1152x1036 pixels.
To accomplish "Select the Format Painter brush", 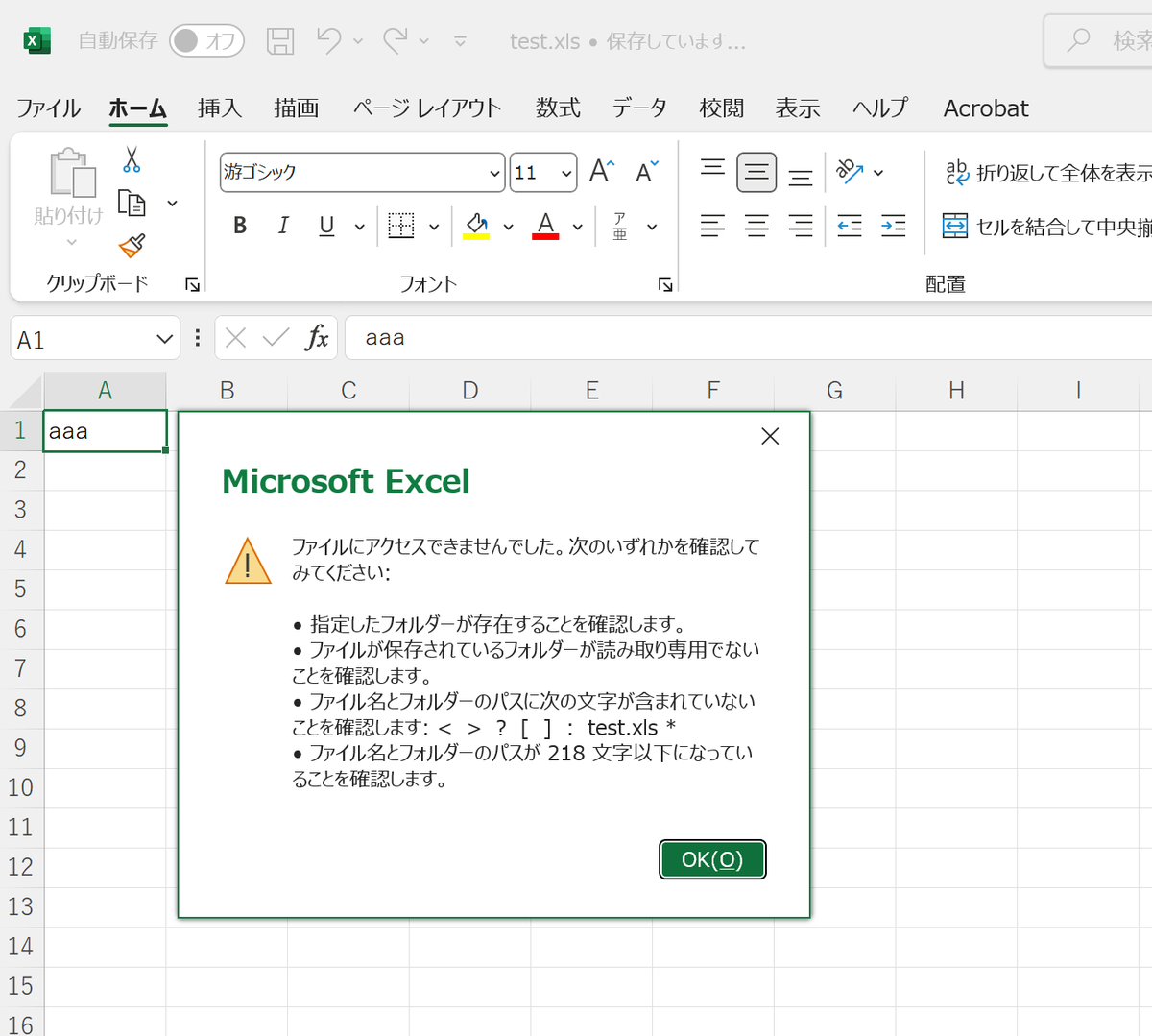I will 132,247.
